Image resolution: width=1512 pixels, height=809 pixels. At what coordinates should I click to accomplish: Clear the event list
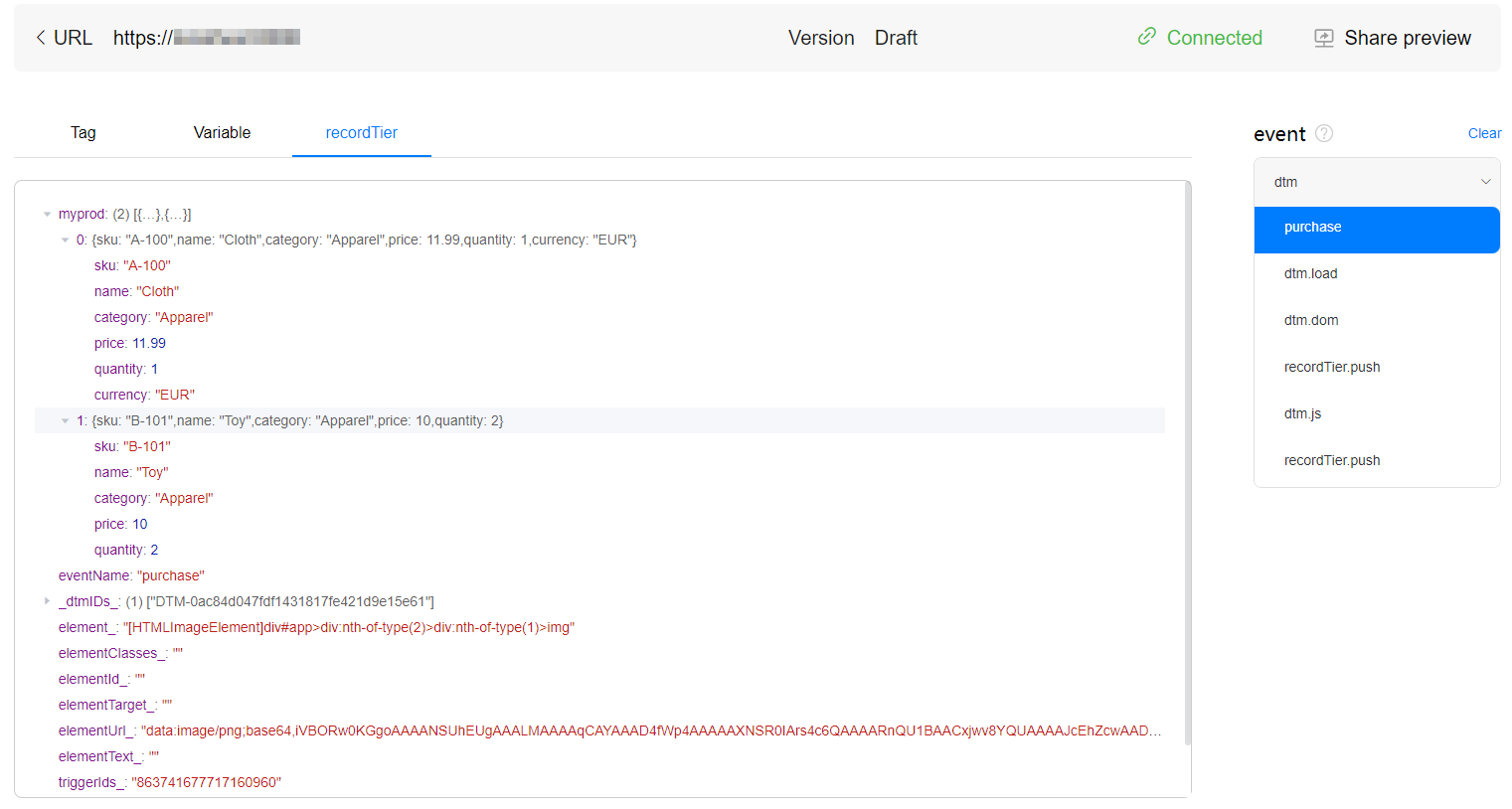pos(1484,133)
